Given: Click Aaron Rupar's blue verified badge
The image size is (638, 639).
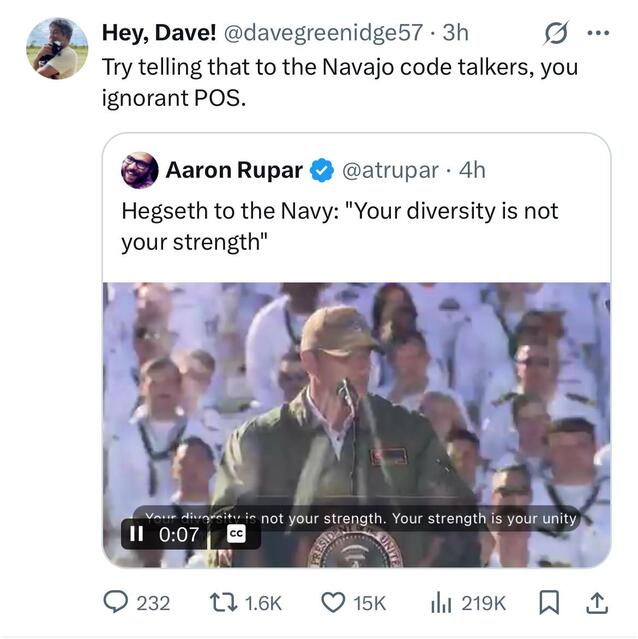Looking at the screenshot, I should 322,171.
